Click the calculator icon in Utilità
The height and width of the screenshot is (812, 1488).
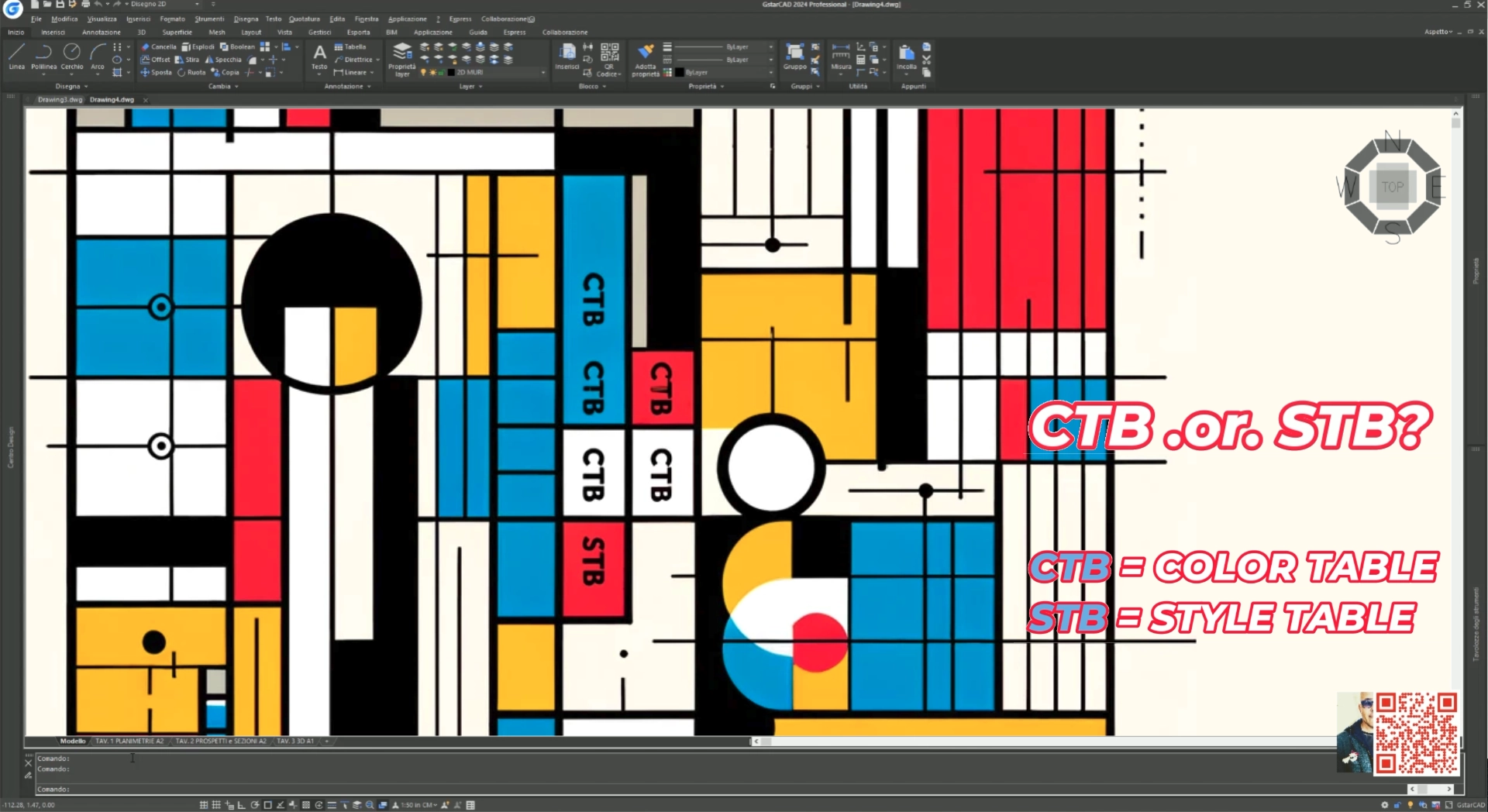click(x=860, y=60)
